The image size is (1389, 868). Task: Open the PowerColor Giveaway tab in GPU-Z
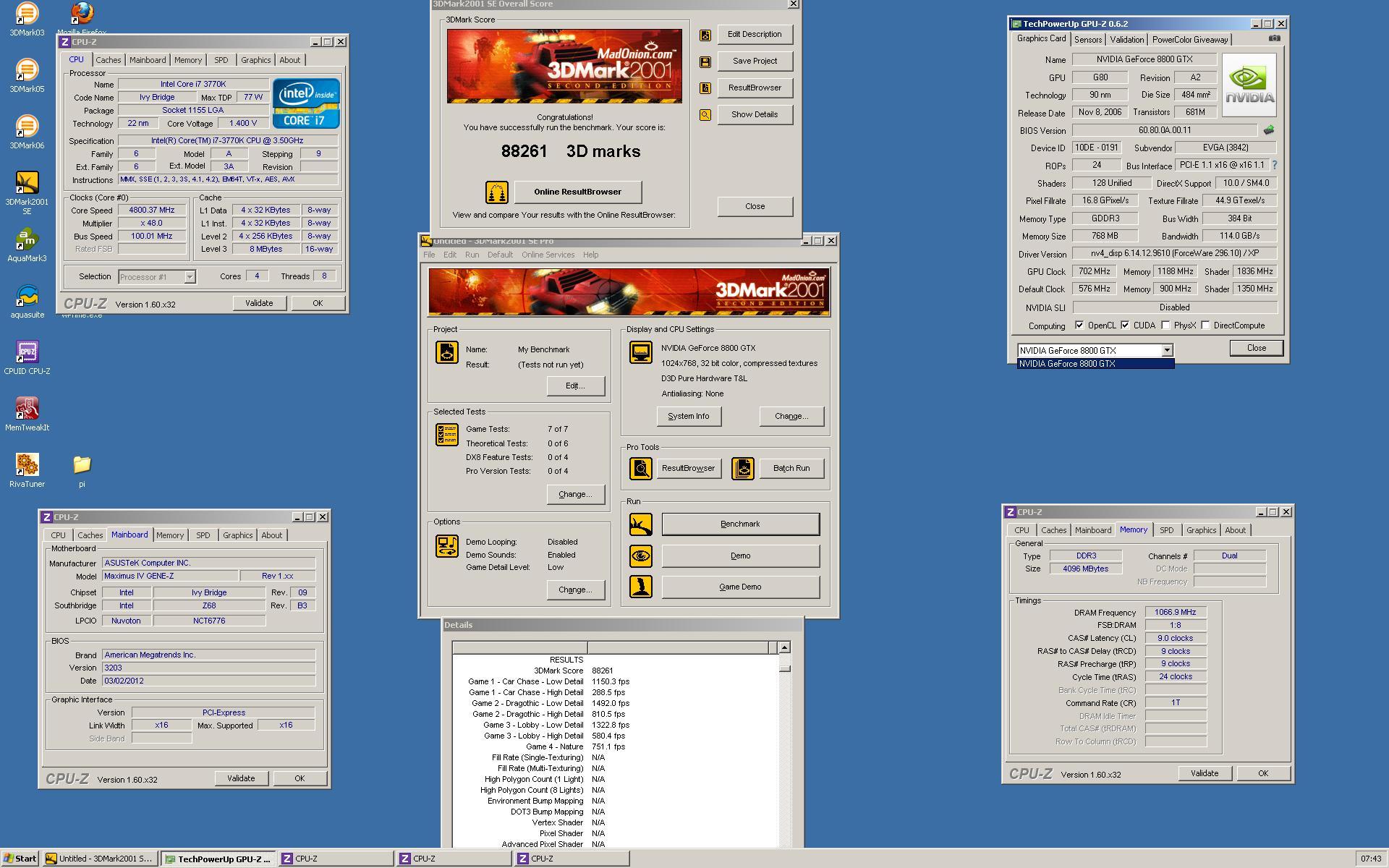[1190, 40]
